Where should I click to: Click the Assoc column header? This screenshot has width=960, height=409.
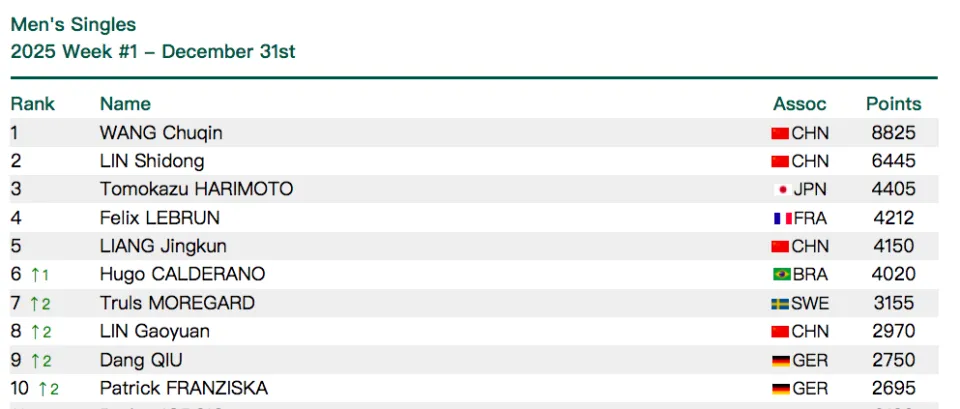799,104
